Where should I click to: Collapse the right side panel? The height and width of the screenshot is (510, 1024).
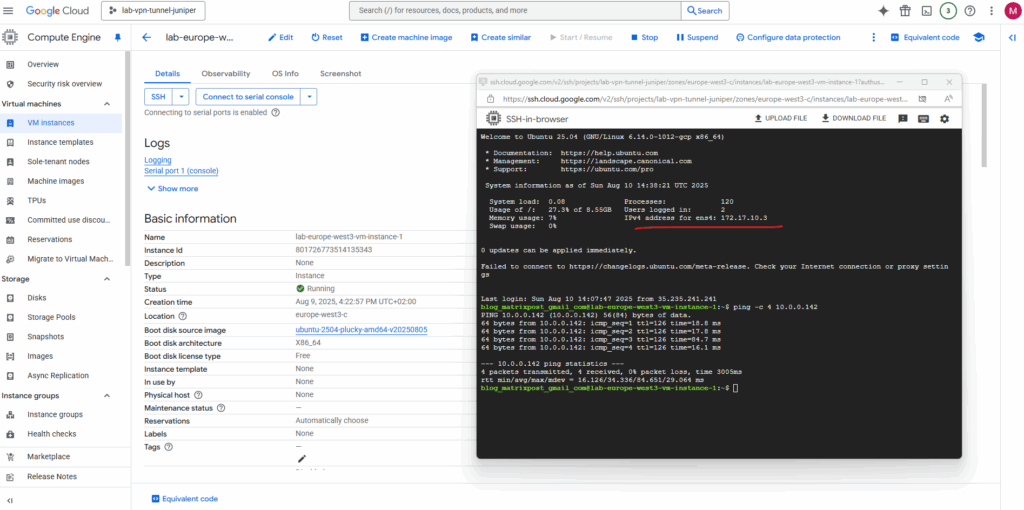1012,37
